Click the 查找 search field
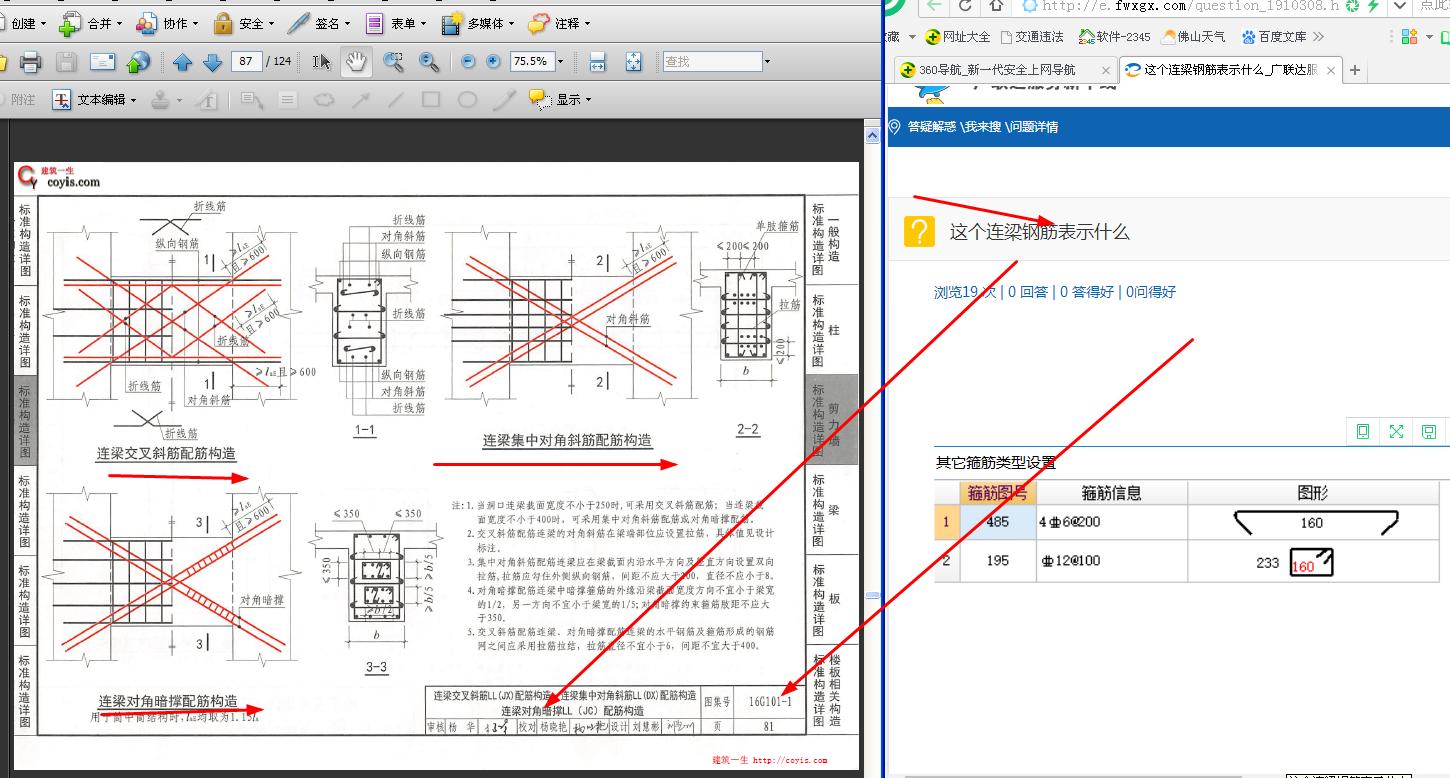This screenshot has height=778, width=1450. click(711, 62)
